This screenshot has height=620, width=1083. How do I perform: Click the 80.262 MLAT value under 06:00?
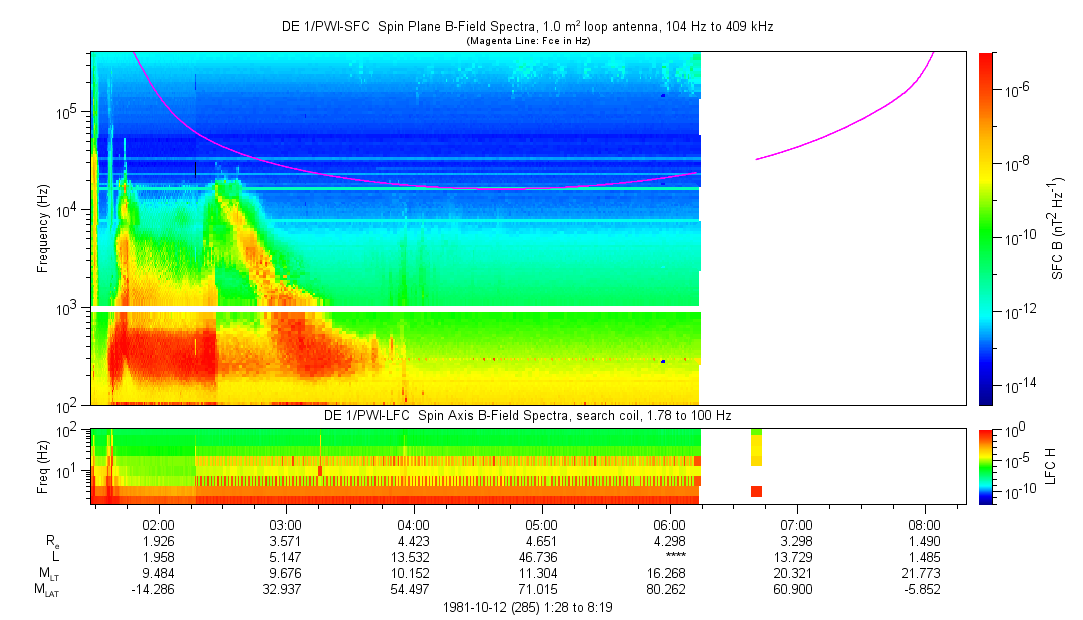click(x=669, y=588)
